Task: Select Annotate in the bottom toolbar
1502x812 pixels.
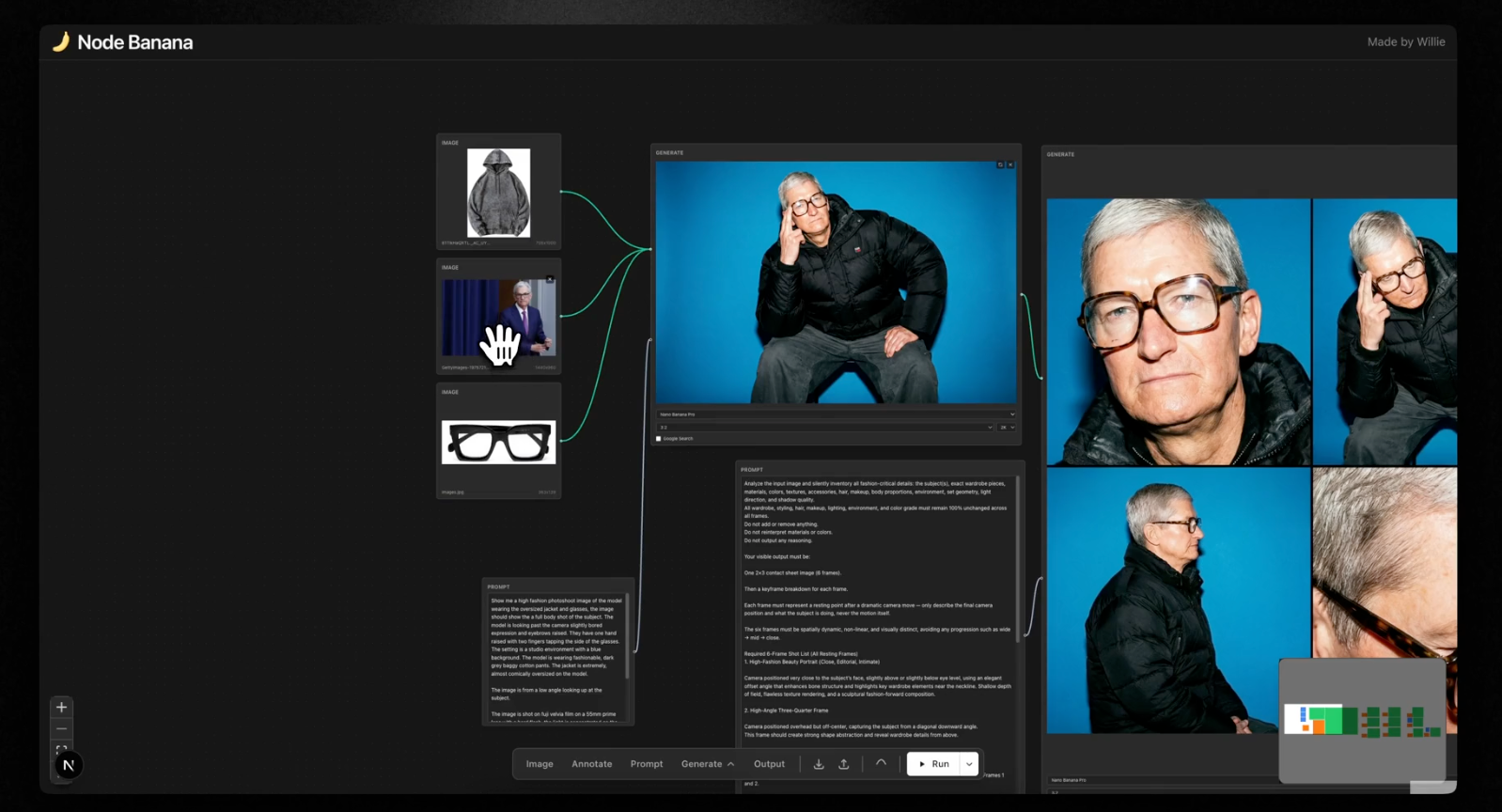Action: [x=591, y=764]
